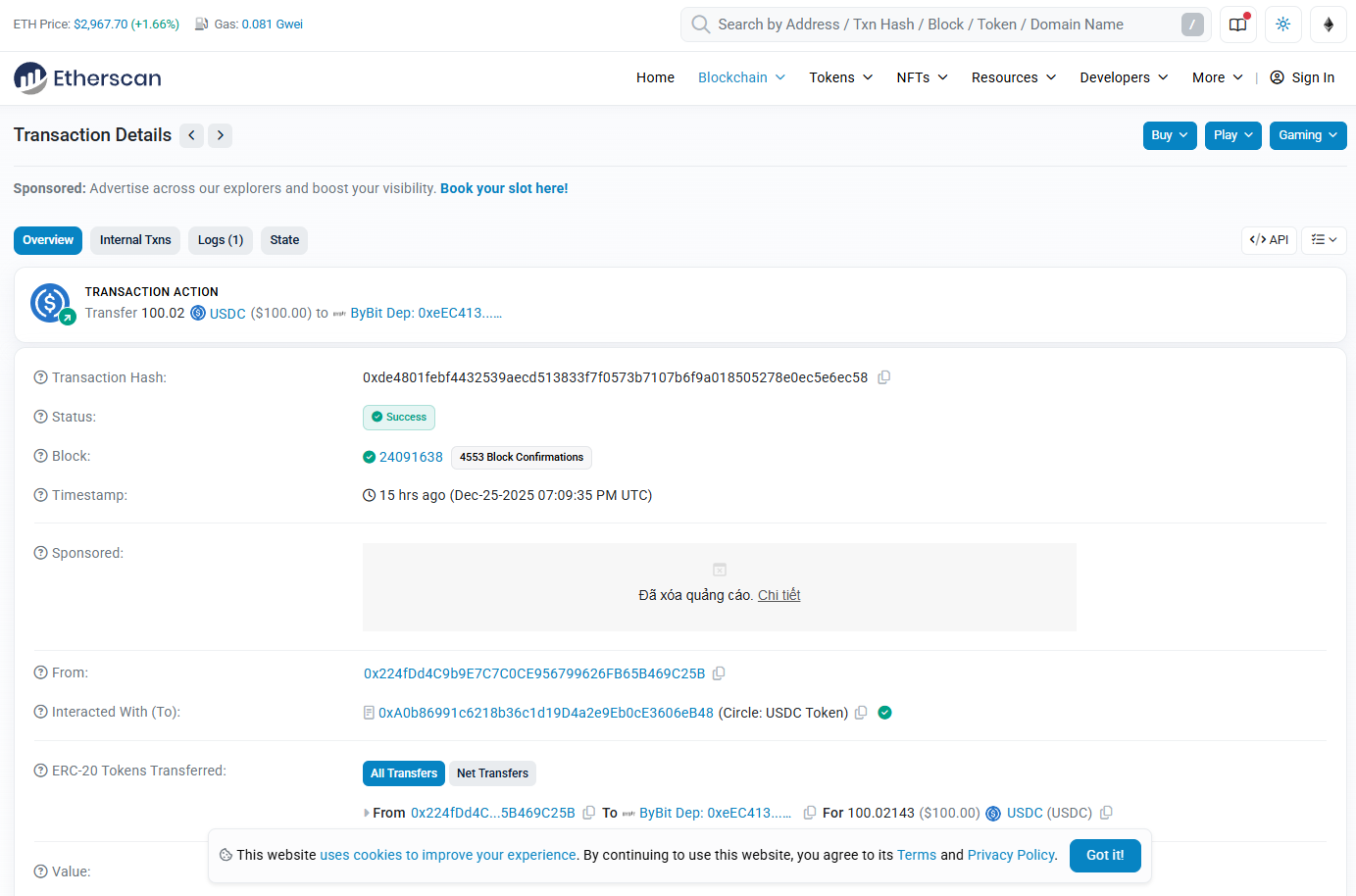Open block 24091638
The width and height of the screenshot is (1356, 896).
(411, 457)
